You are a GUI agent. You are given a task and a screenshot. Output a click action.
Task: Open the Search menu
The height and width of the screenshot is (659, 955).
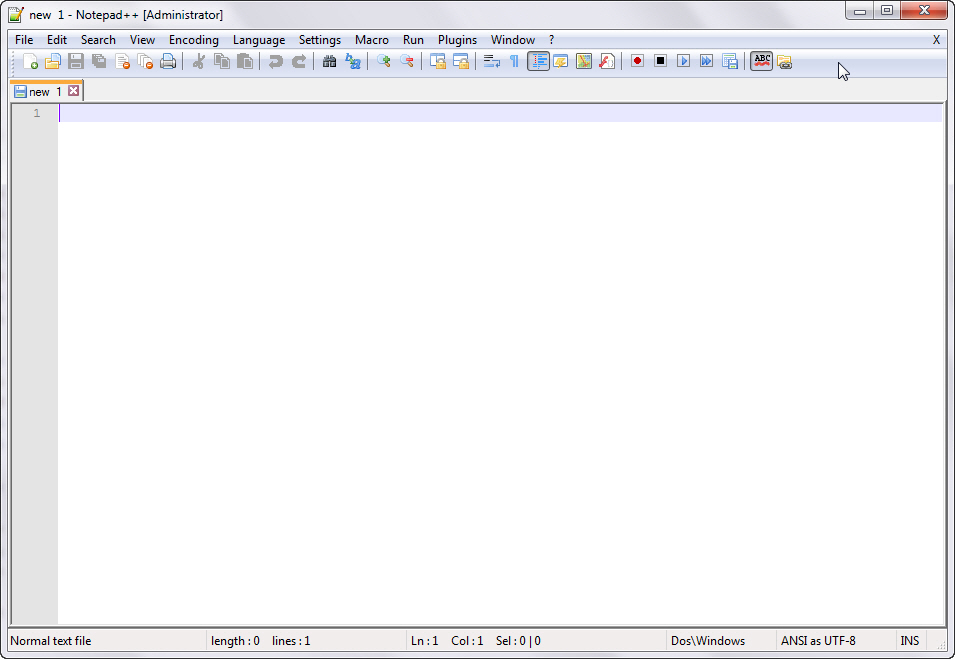(x=98, y=40)
